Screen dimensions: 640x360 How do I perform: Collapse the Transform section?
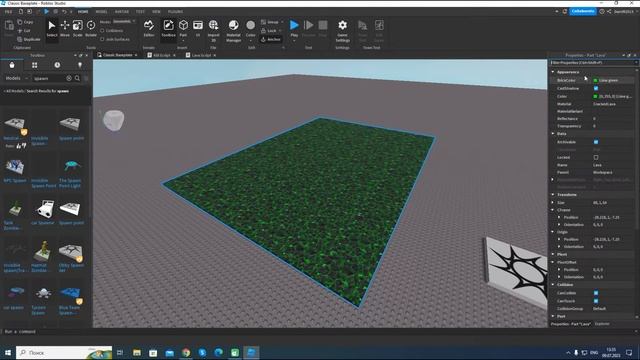pos(553,195)
